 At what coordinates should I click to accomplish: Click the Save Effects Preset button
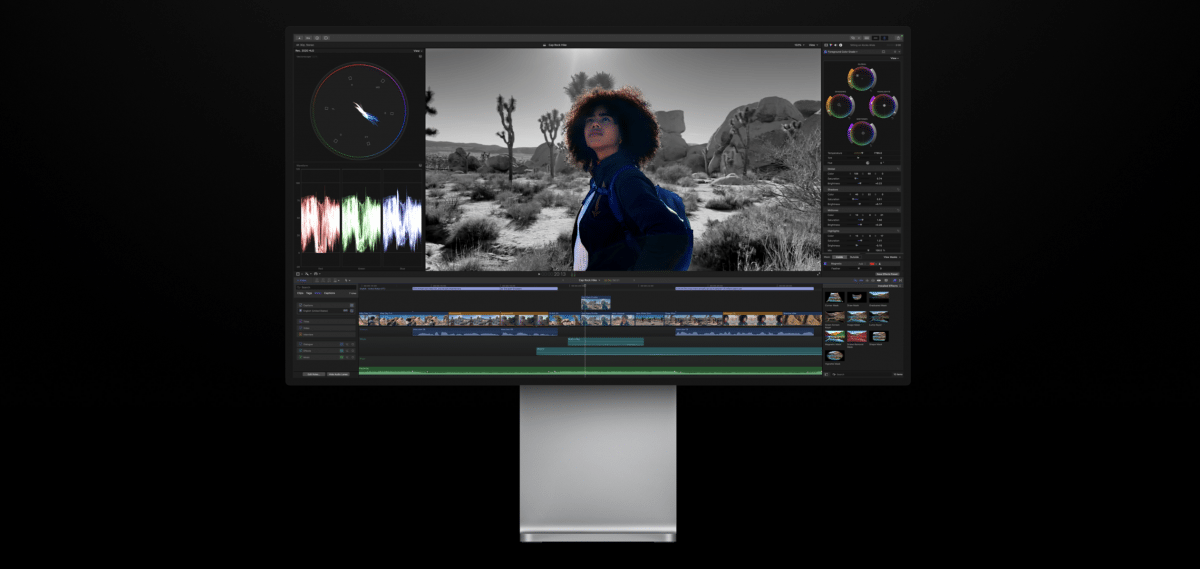(887, 273)
